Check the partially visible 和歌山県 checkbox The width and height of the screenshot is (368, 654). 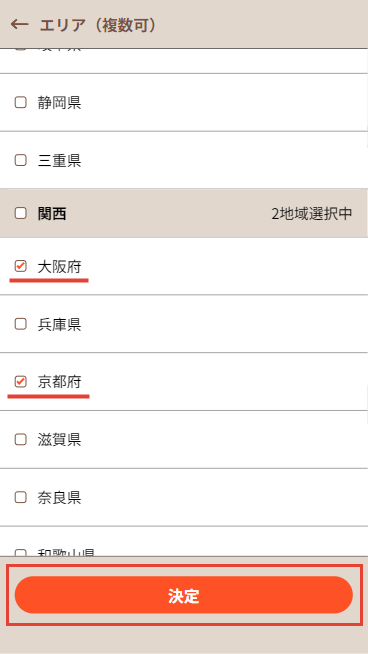point(20,553)
